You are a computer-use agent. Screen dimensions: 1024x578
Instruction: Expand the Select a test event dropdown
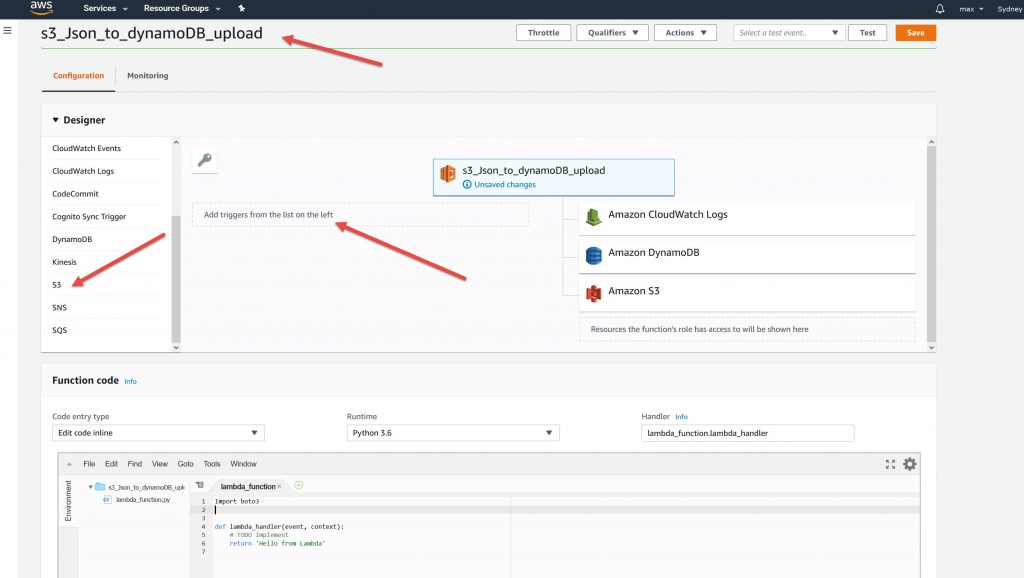[x=789, y=33]
